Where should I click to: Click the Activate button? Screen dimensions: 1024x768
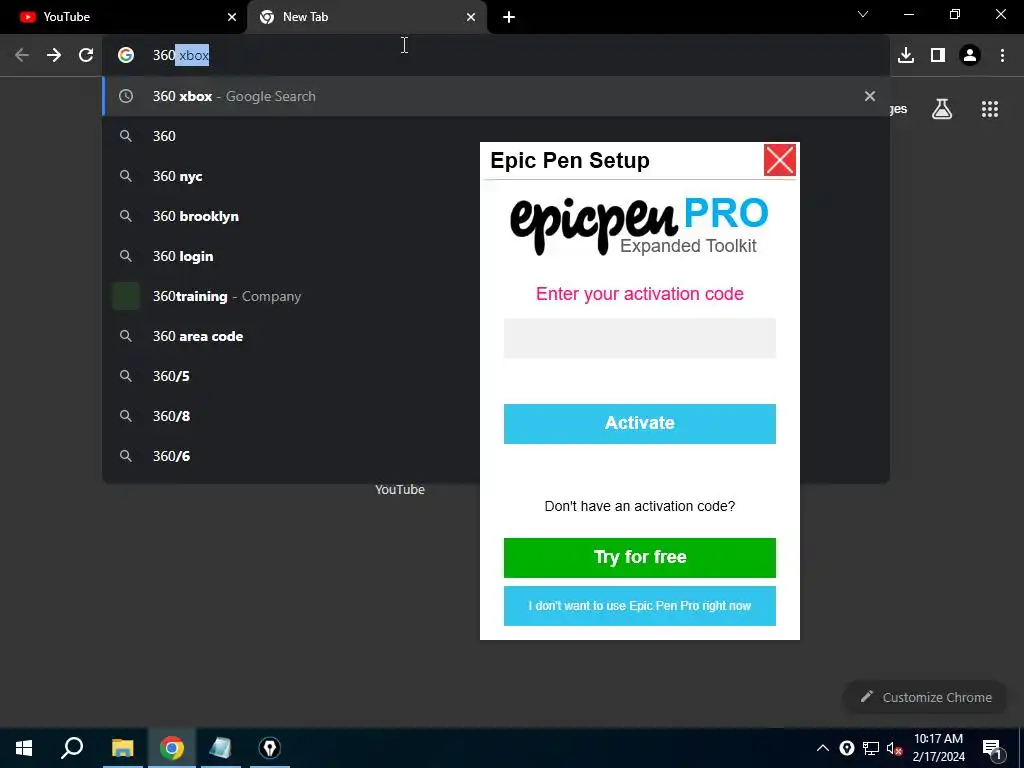tap(639, 424)
